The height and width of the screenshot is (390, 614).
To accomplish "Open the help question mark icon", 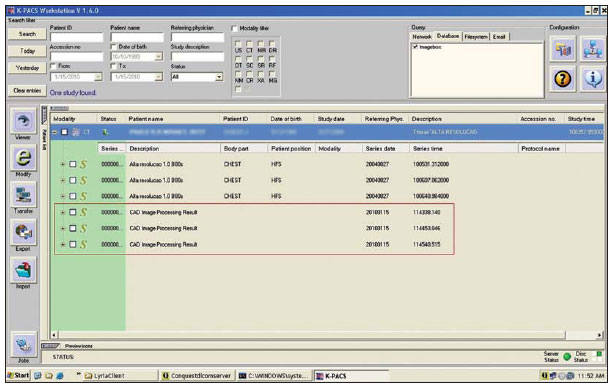I will (562, 79).
